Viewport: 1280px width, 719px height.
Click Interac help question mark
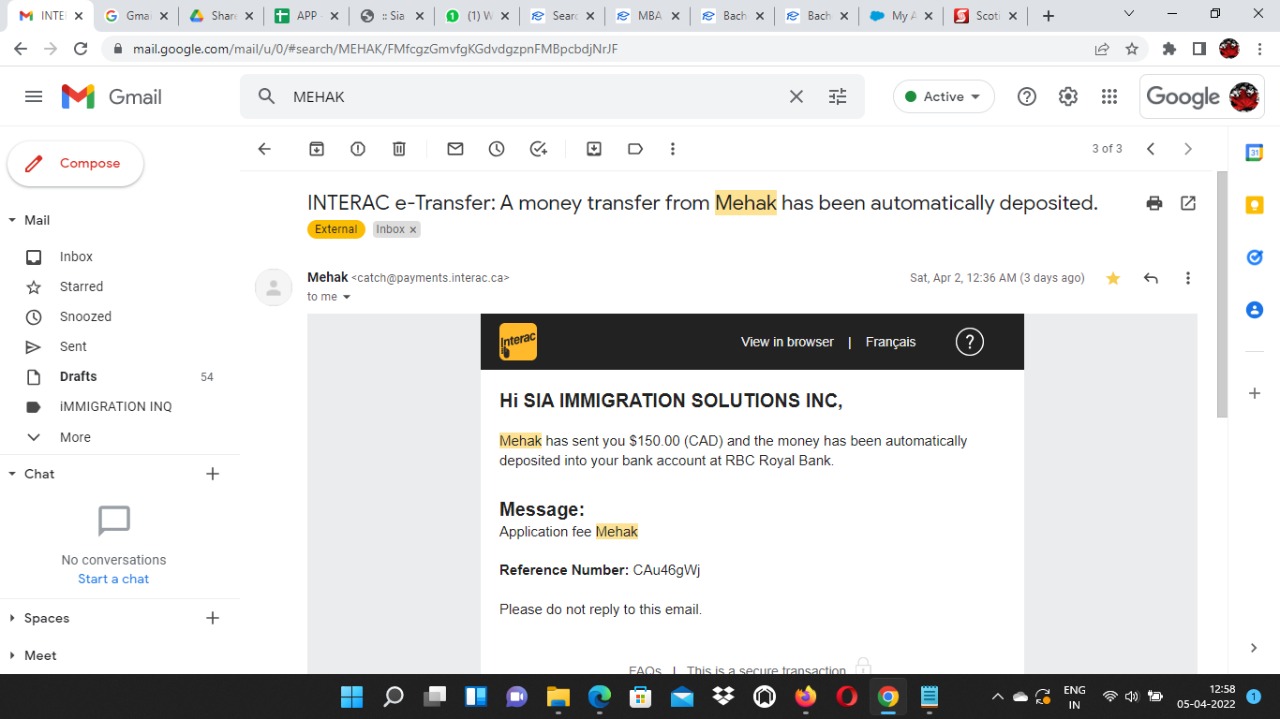tap(969, 342)
